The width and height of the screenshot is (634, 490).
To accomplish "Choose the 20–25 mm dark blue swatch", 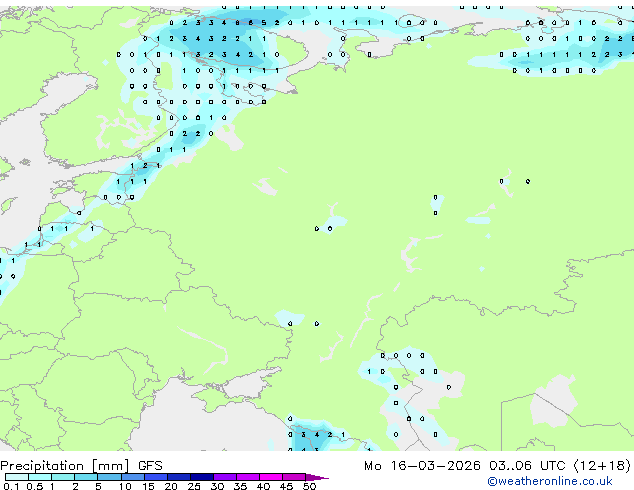I will pyautogui.click(x=179, y=477).
